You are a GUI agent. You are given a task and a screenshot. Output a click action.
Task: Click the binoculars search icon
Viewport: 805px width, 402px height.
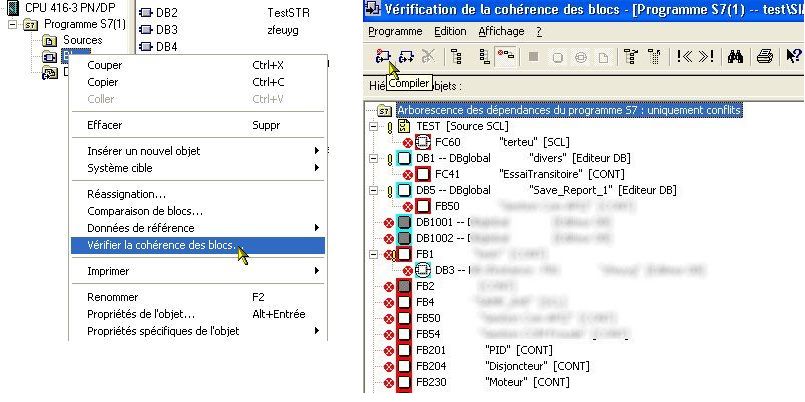click(x=736, y=56)
